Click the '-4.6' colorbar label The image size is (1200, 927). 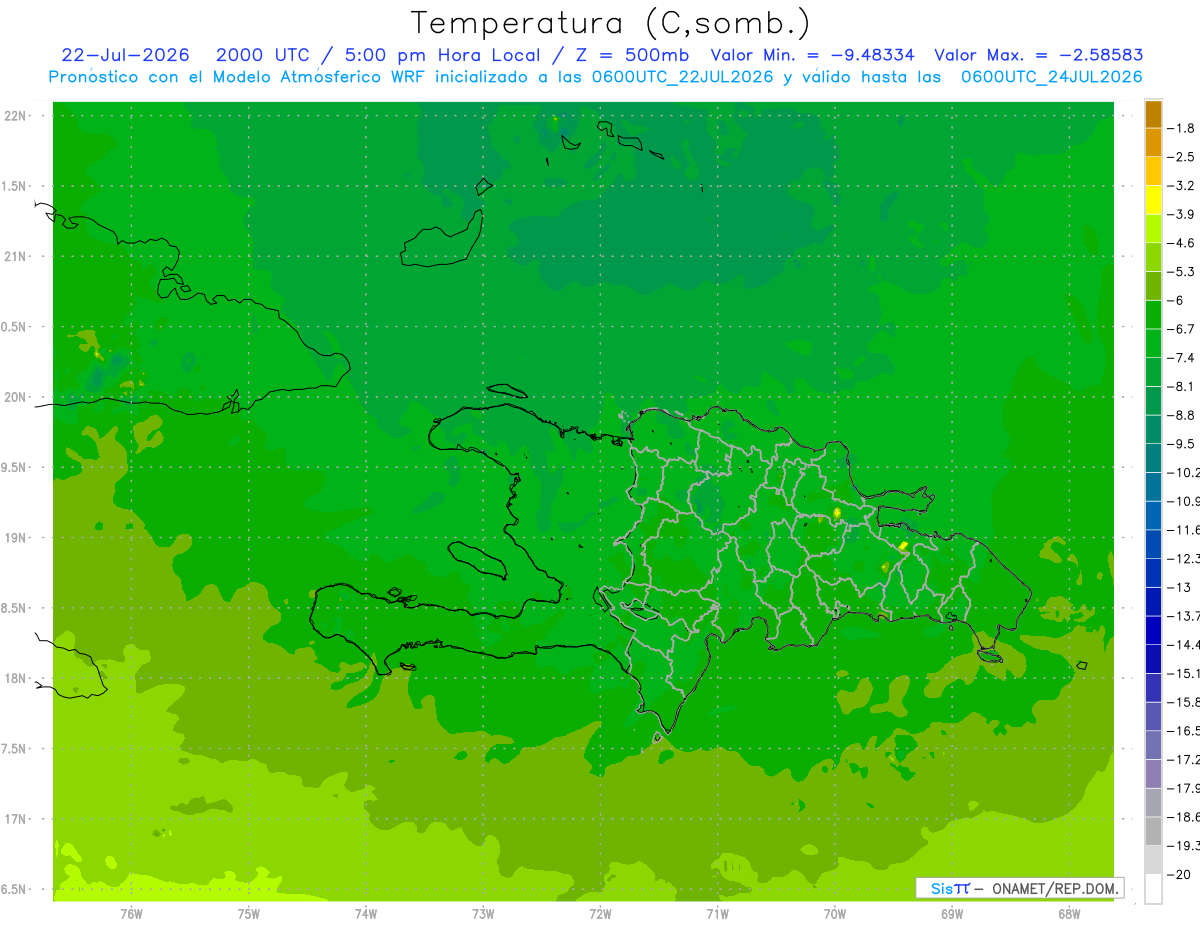click(1181, 243)
